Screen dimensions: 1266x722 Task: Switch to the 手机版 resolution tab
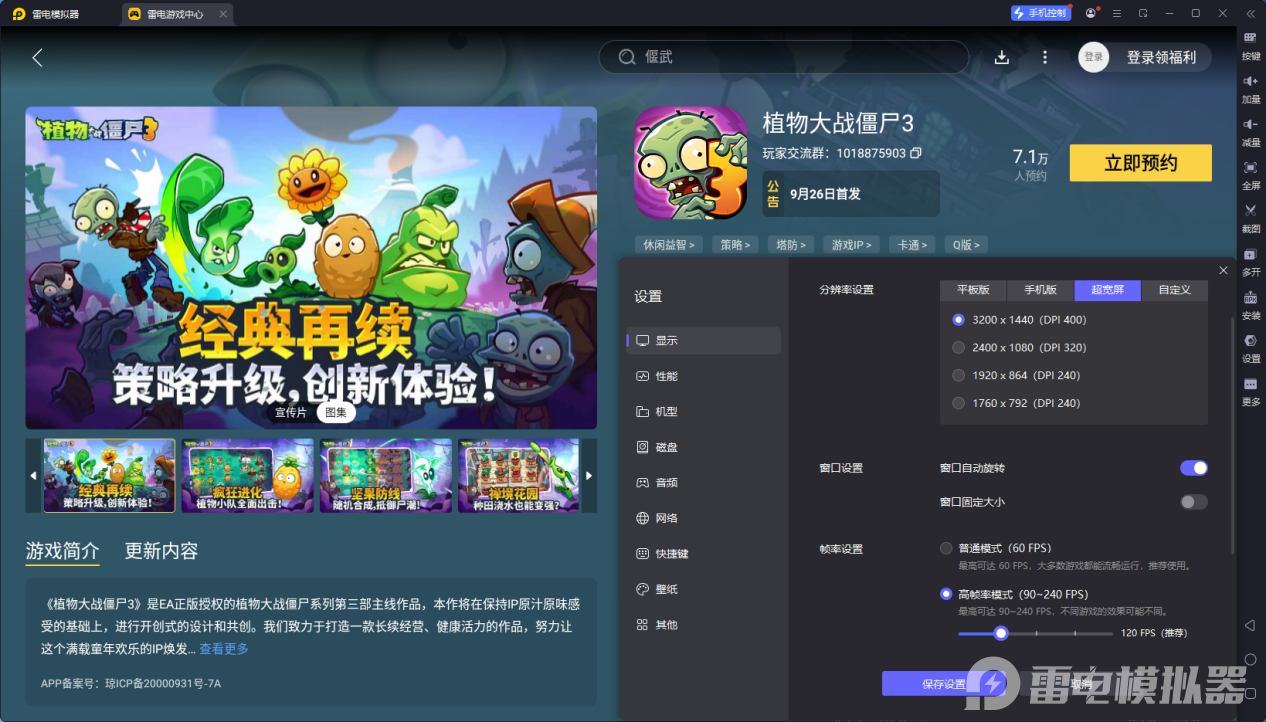coord(1040,290)
